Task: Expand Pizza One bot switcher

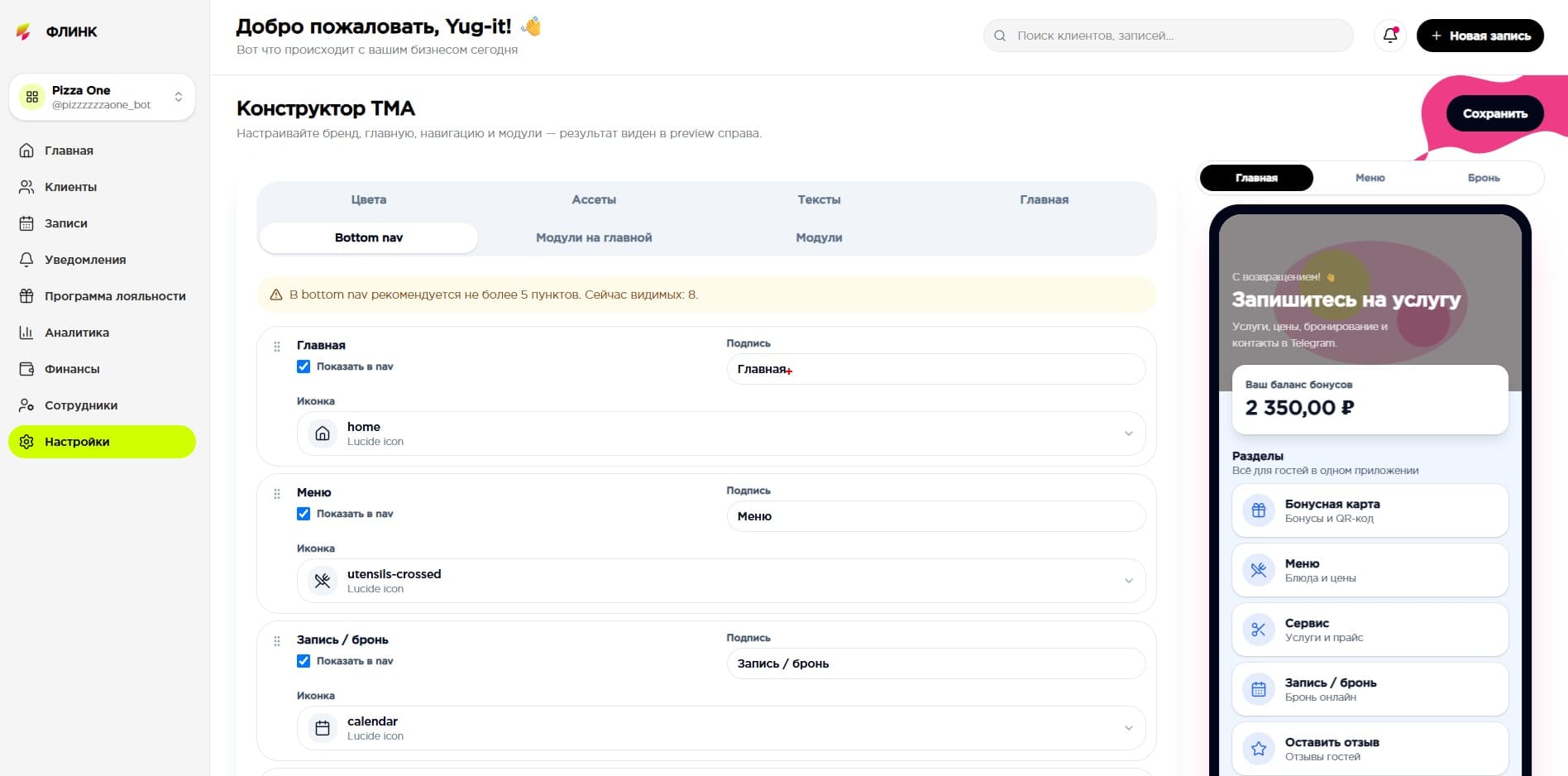Action: [102, 97]
